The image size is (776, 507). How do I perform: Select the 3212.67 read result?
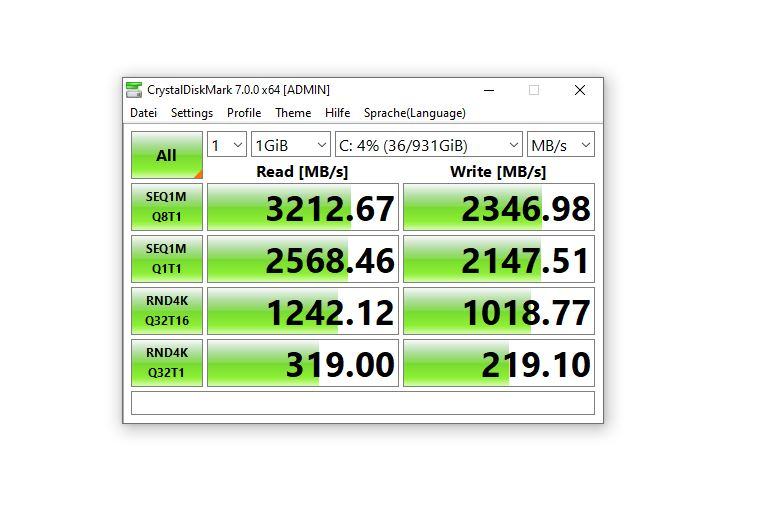click(x=303, y=207)
